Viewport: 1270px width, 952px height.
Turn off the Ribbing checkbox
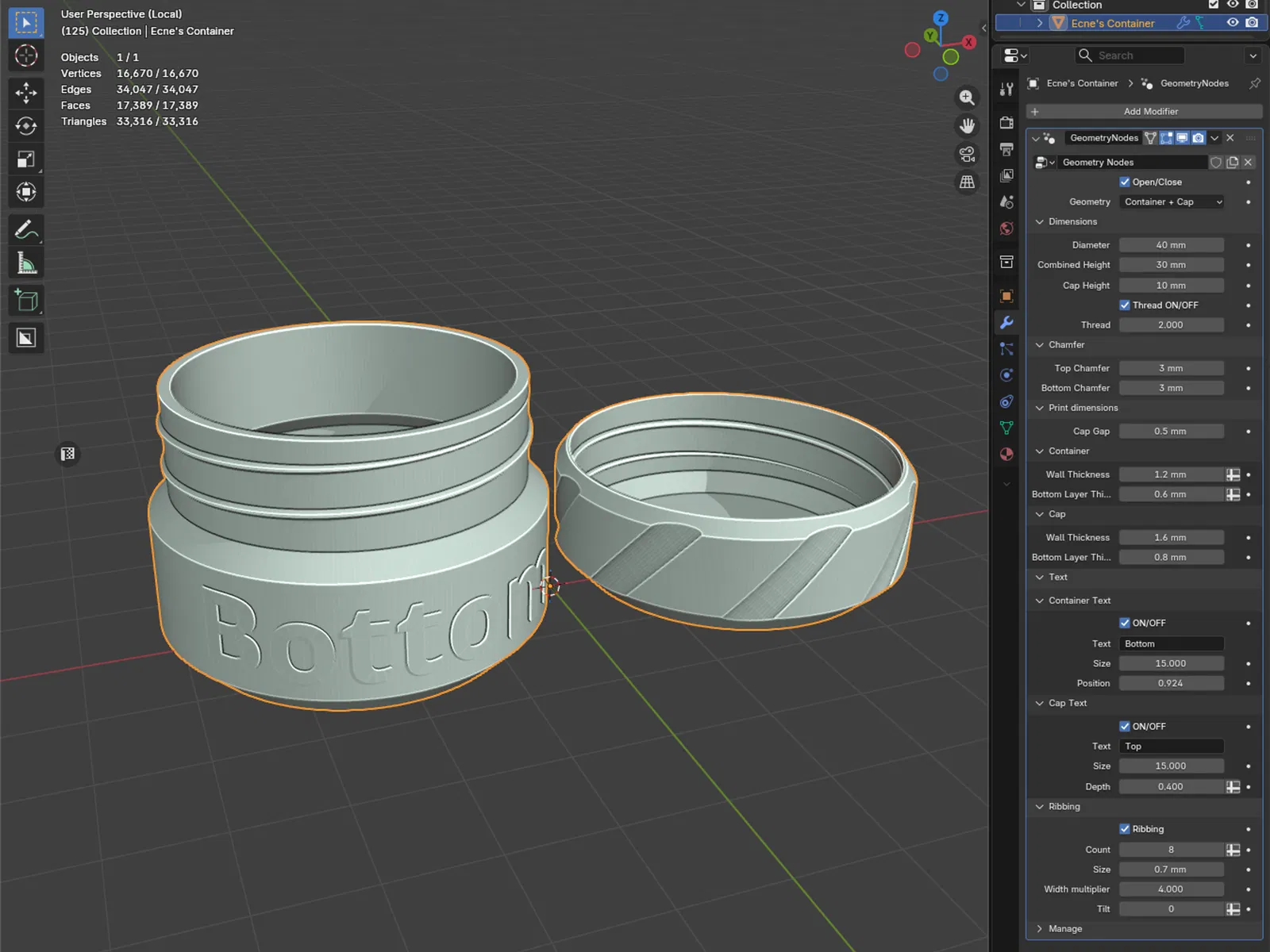pos(1125,829)
